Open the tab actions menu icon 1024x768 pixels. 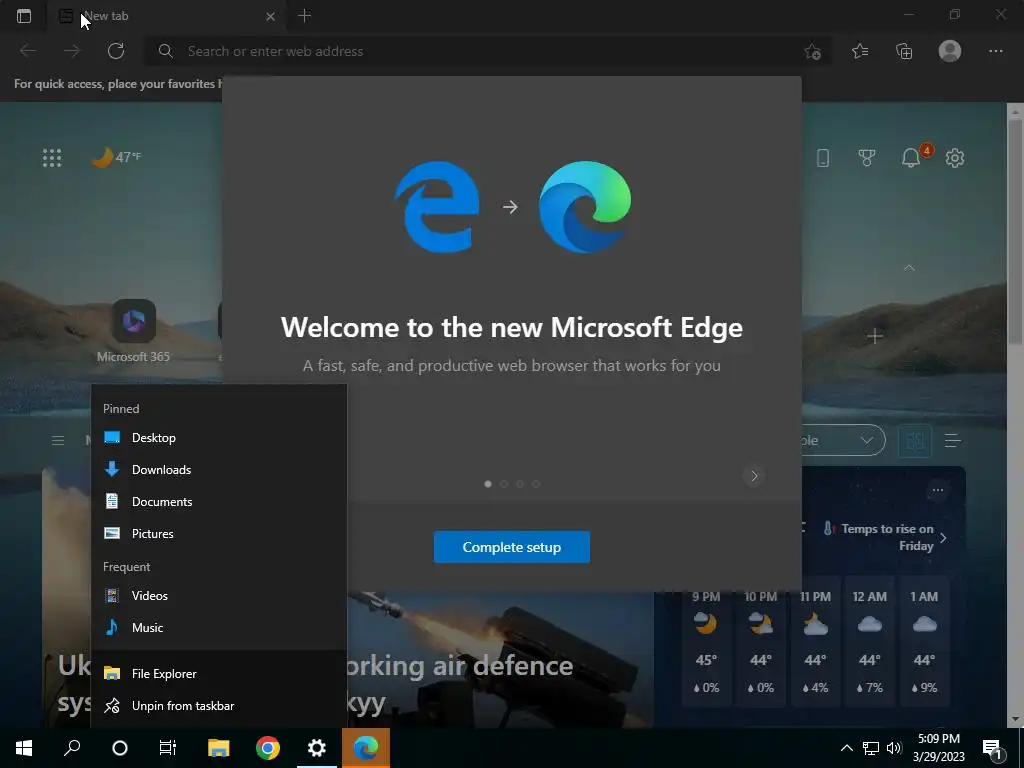point(24,16)
